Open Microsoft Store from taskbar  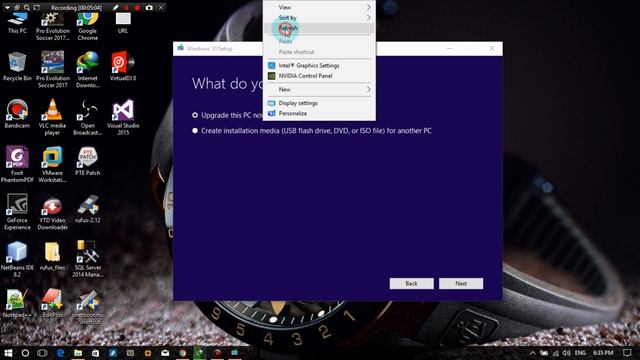click(x=96, y=353)
